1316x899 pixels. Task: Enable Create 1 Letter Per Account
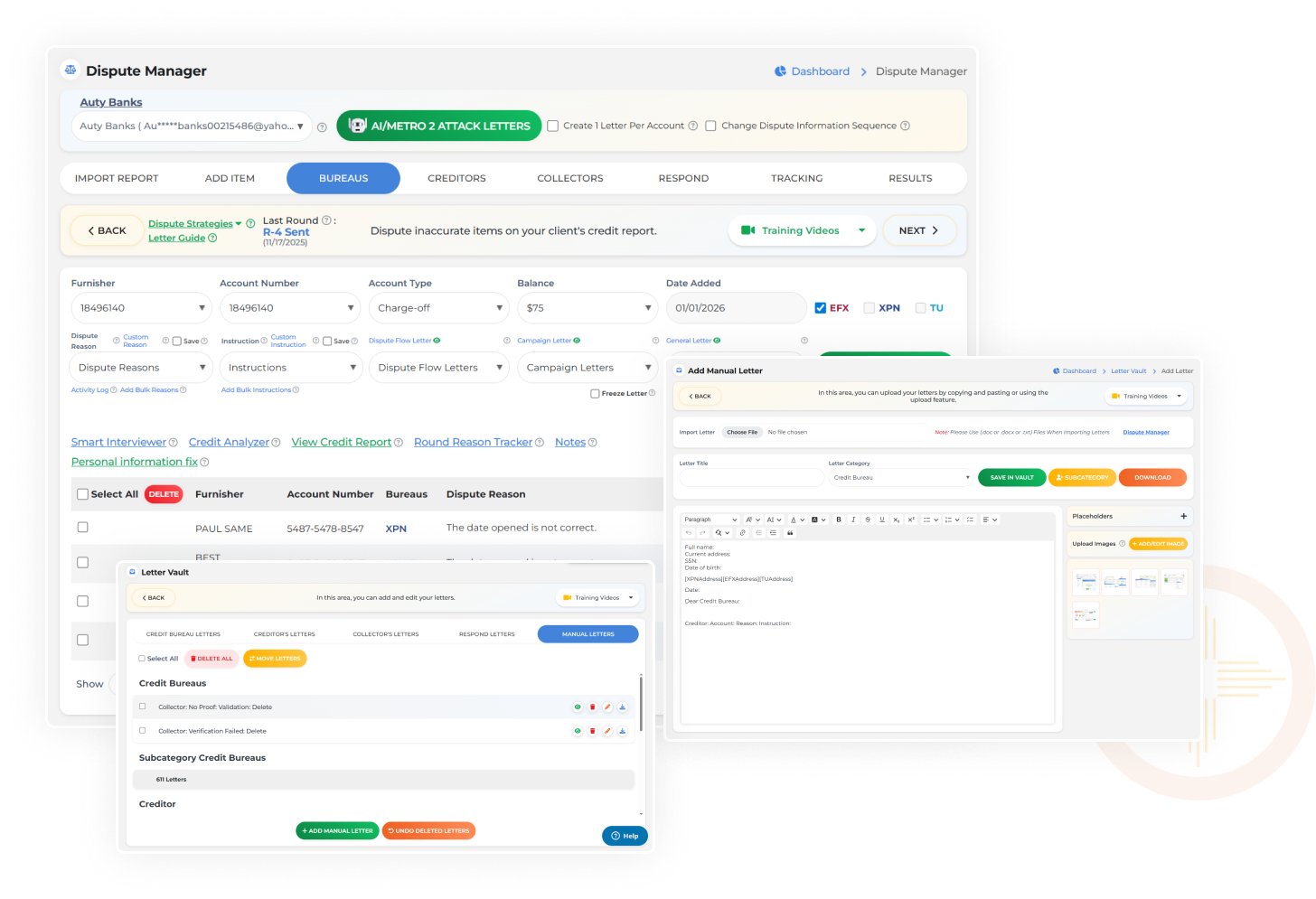pyautogui.click(x=553, y=126)
